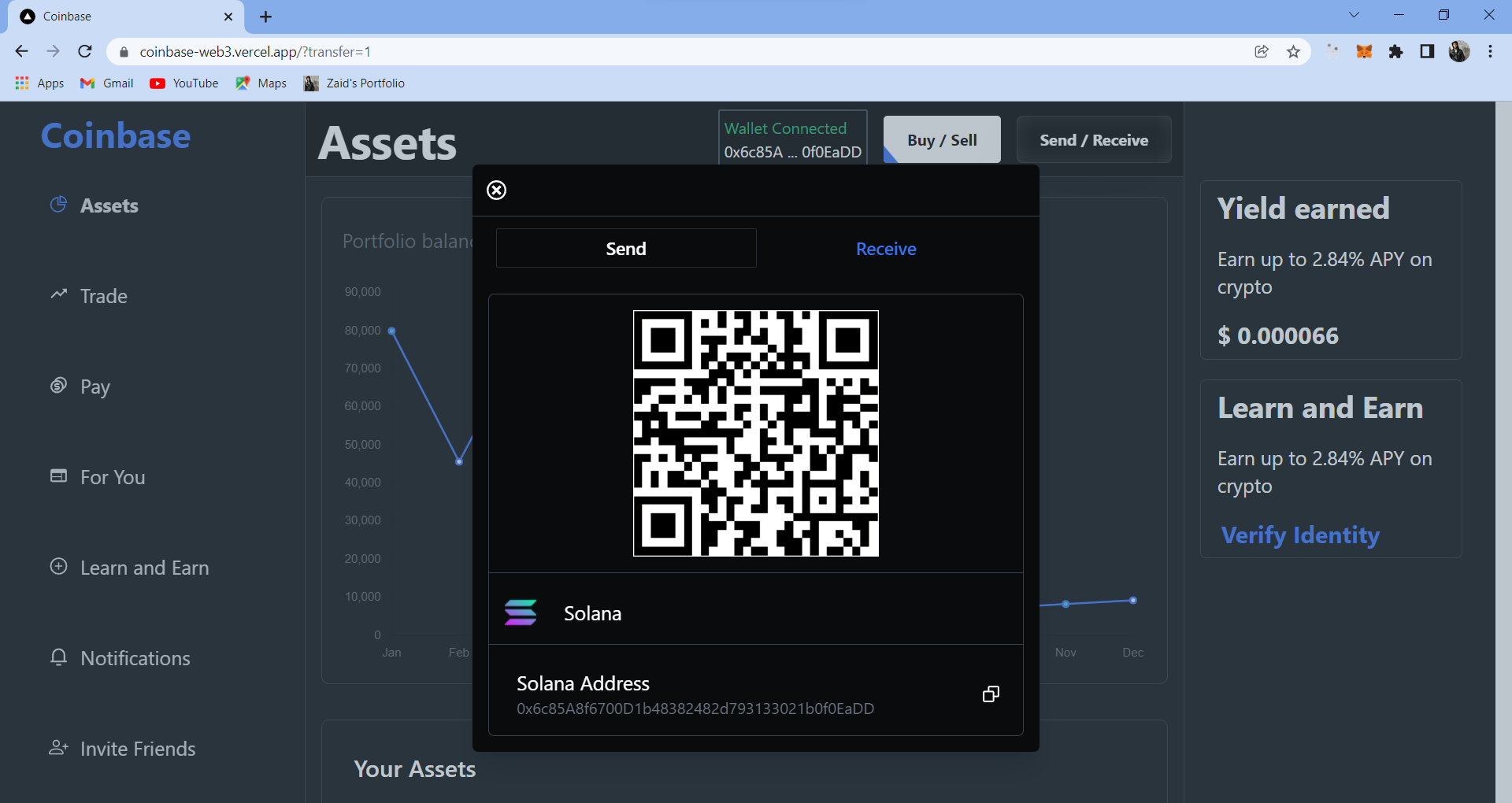Click the For You card icon in sidebar
Screen dimensions: 1512x803
58,476
